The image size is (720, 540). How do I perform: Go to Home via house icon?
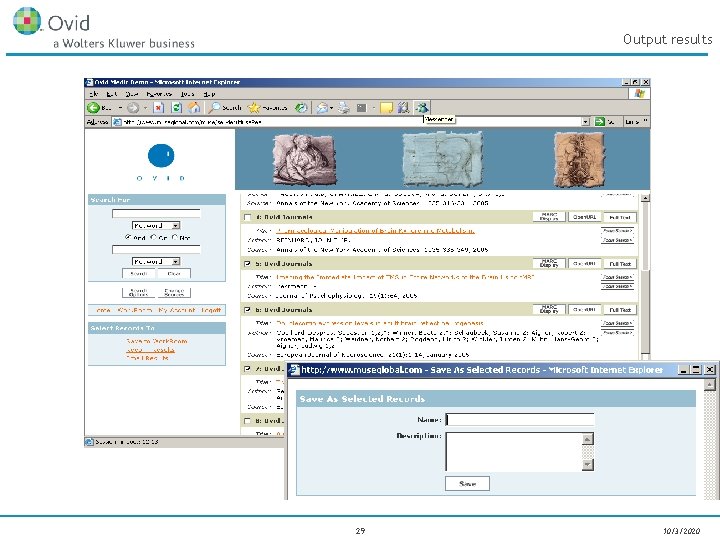pos(194,108)
